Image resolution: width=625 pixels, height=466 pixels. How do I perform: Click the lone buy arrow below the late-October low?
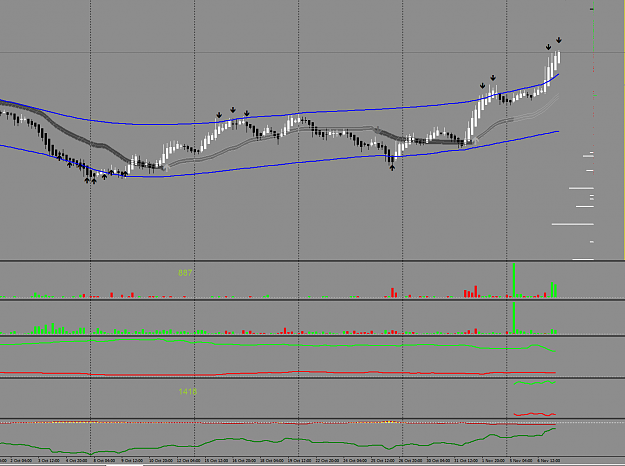[x=392, y=168]
